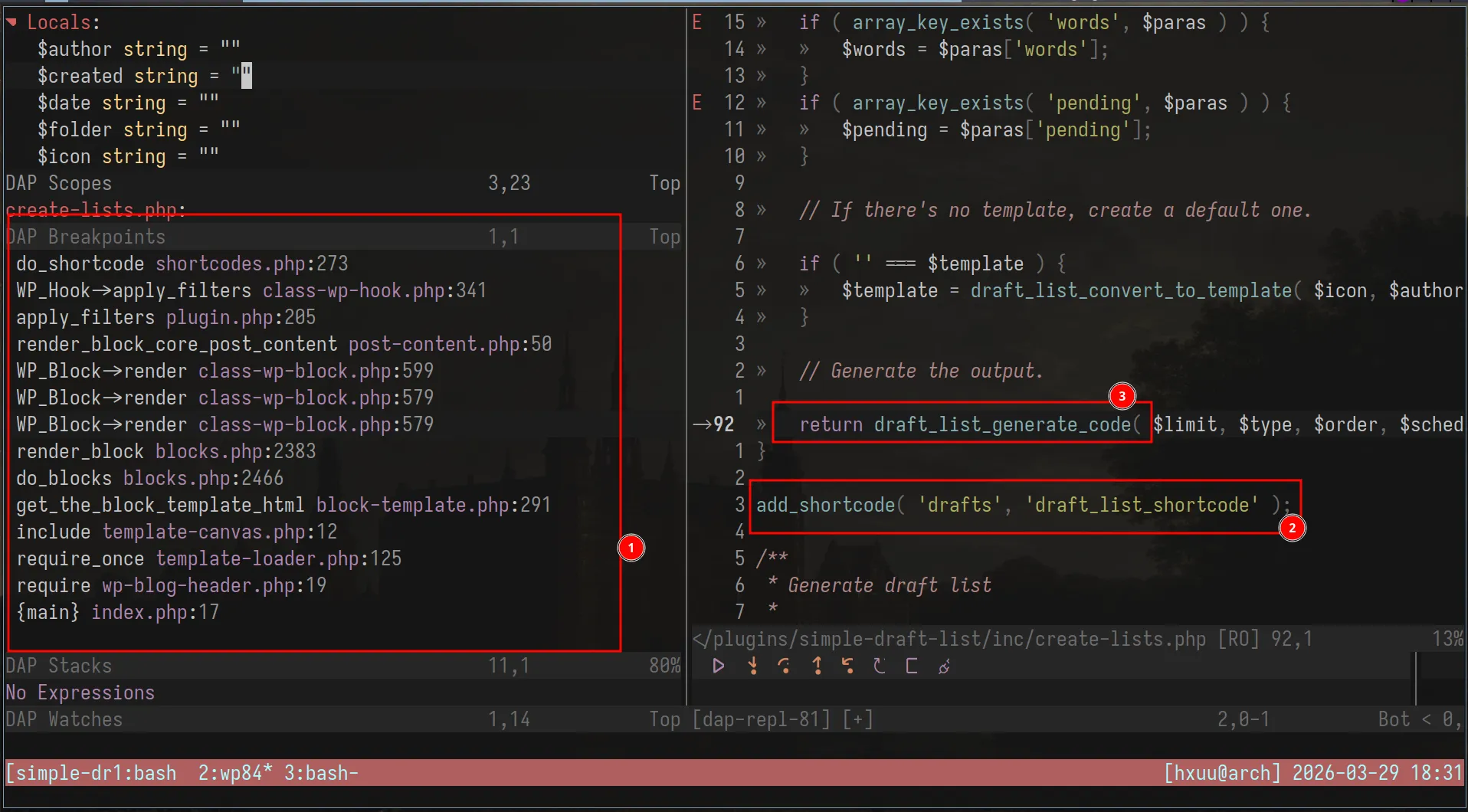Click the step over debug icon

(x=784, y=666)
